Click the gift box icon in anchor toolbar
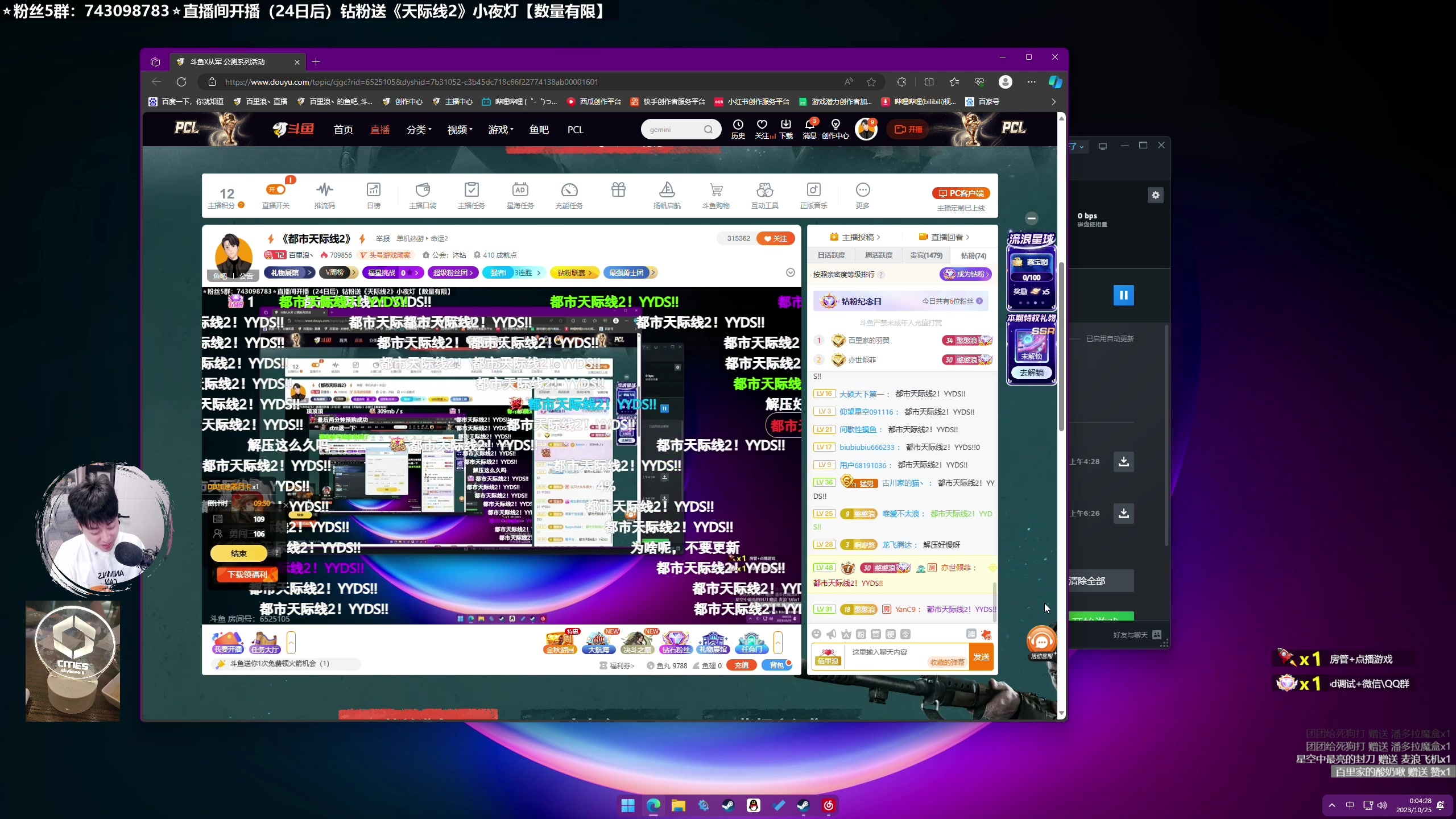Viewport: 1456px width, 819px height. click(618, 189)
